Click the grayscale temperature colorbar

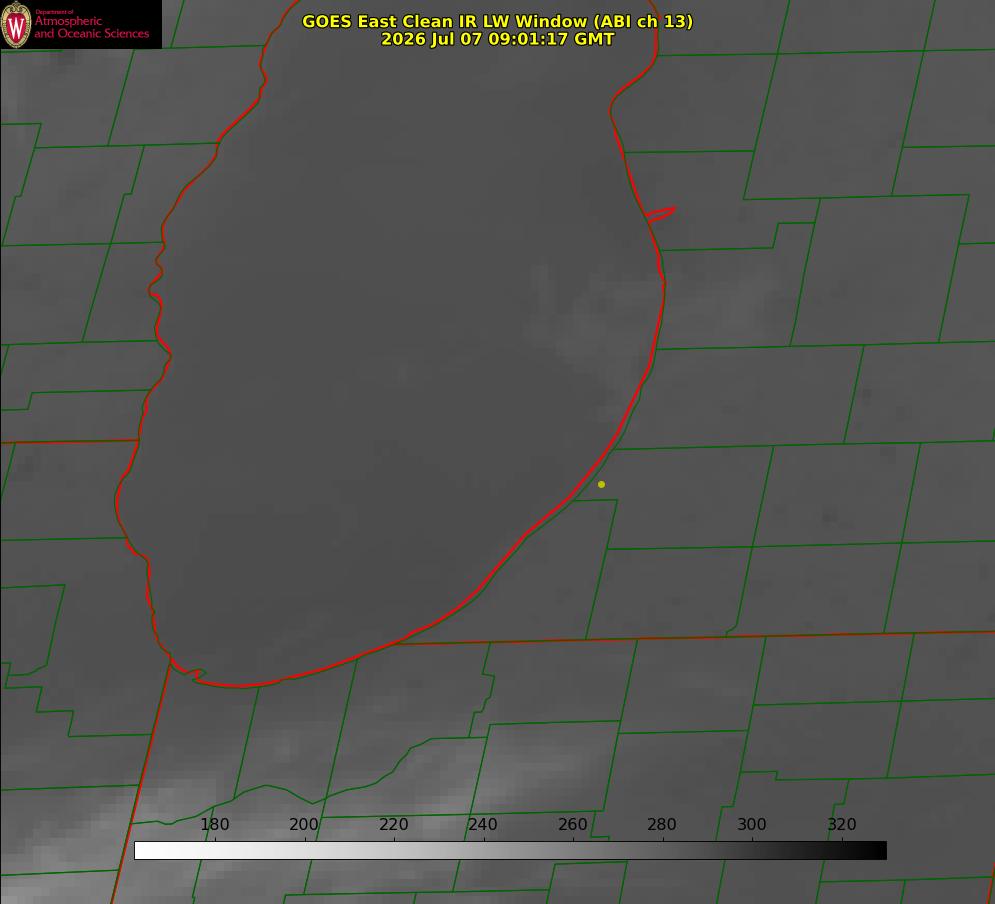(x=510, y=850)
